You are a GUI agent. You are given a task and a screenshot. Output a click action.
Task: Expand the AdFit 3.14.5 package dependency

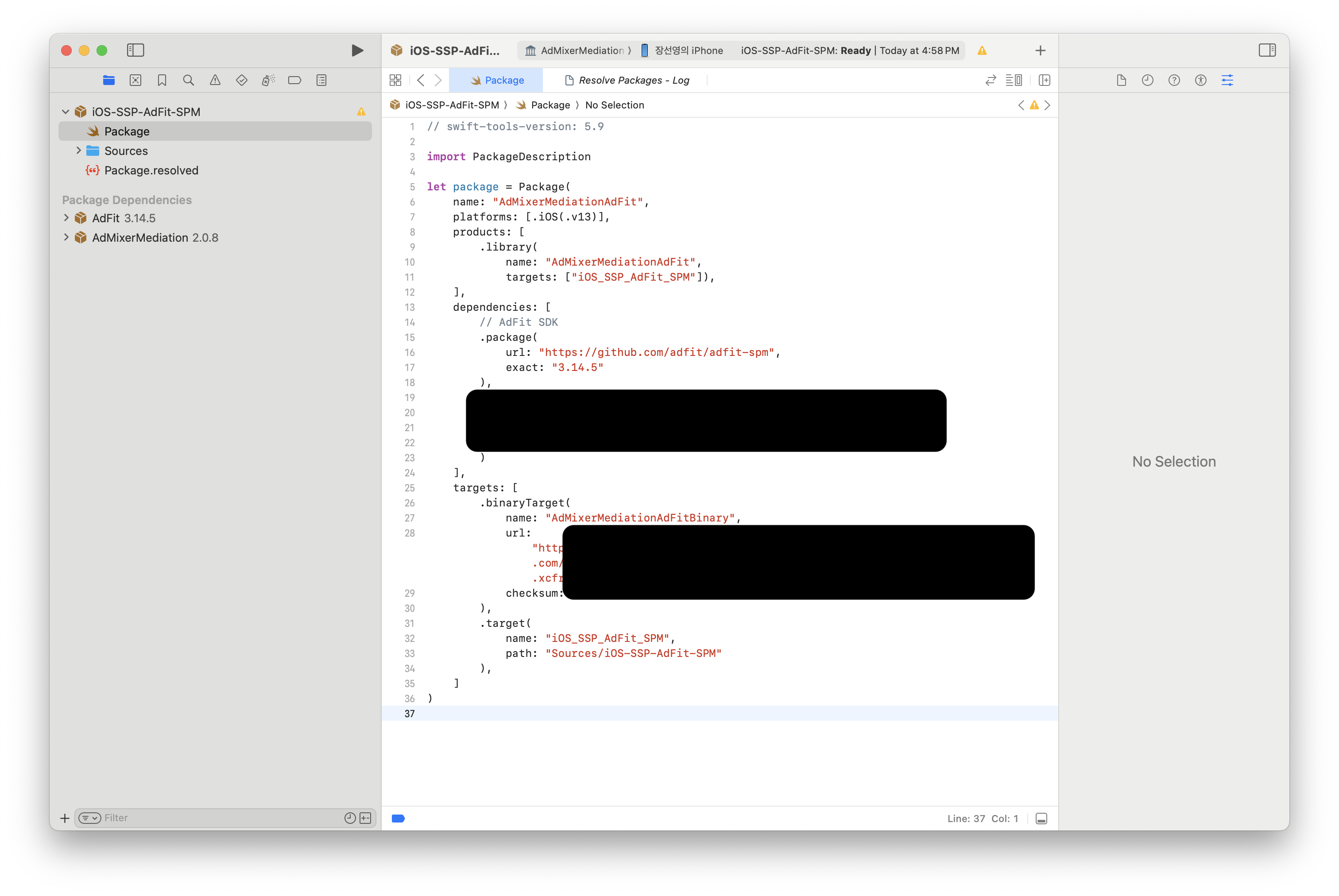coord(66,218)
